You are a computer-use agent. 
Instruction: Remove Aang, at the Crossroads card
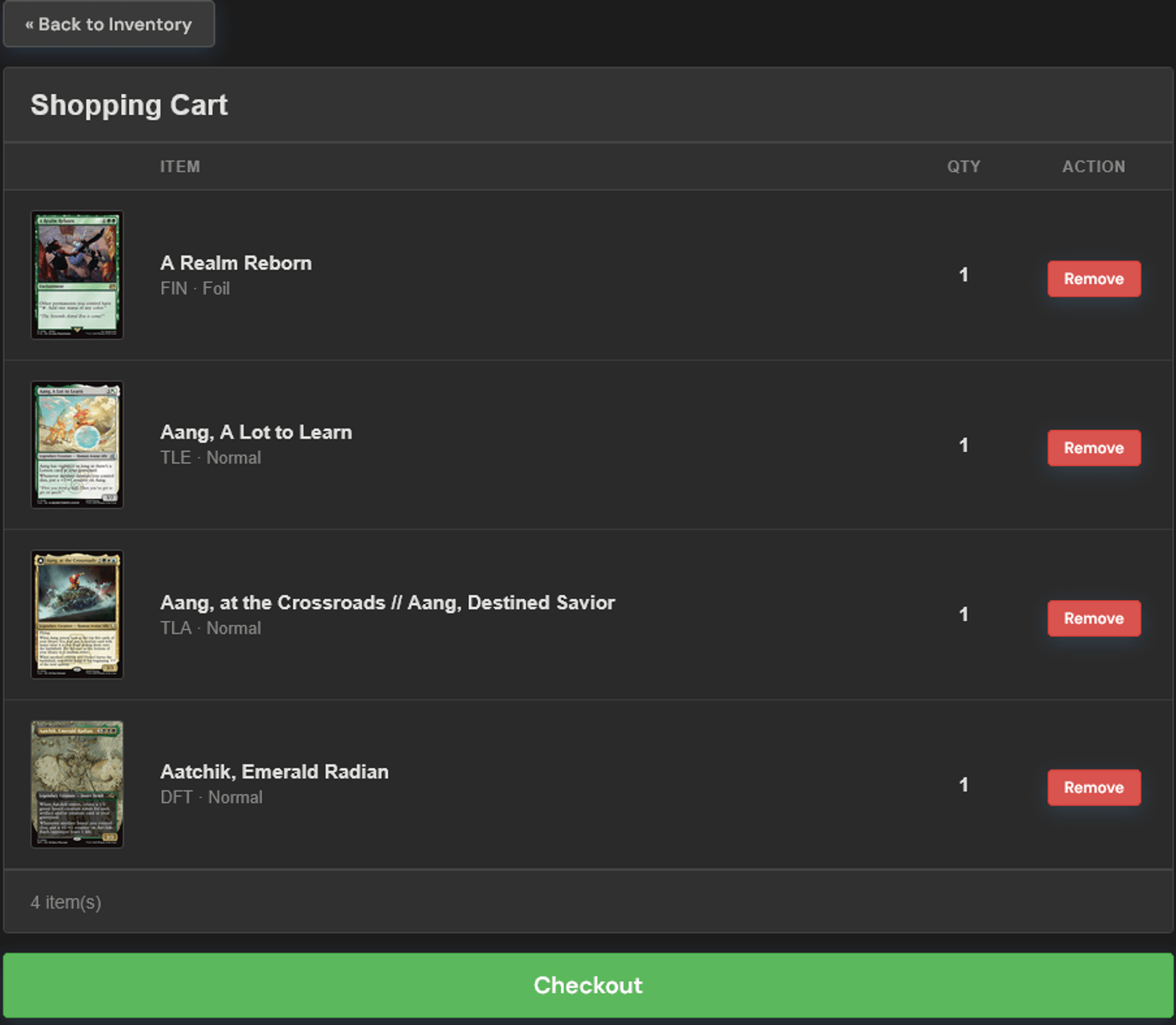click(1094, 618)
